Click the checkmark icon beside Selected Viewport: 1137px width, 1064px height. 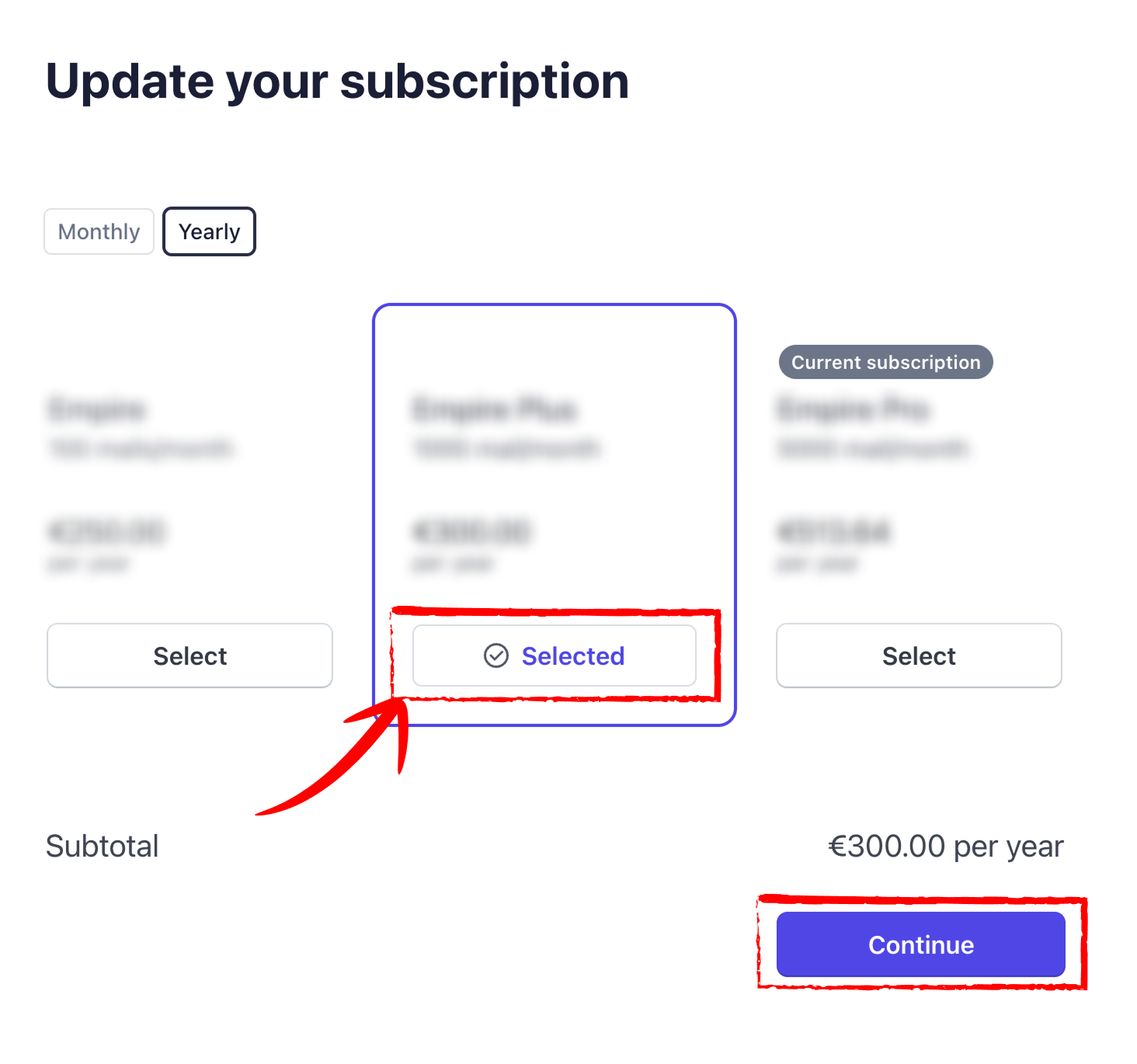496,655
